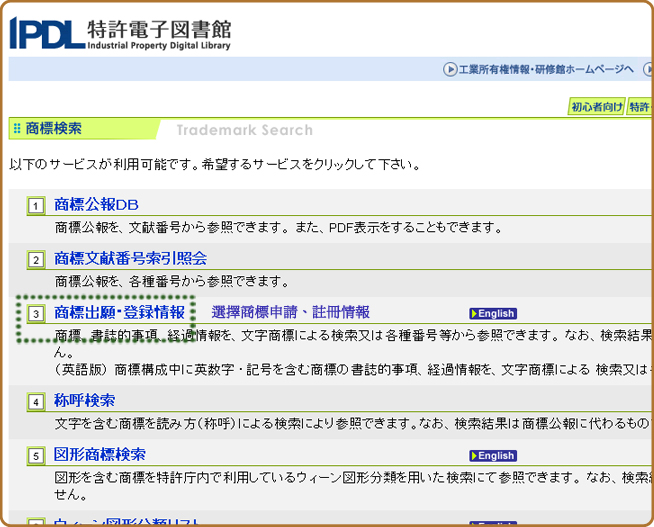654x527 pixels.
Task: Open 工業所有権情報・研修館ホームページへ link
Action: coord(546,69)
